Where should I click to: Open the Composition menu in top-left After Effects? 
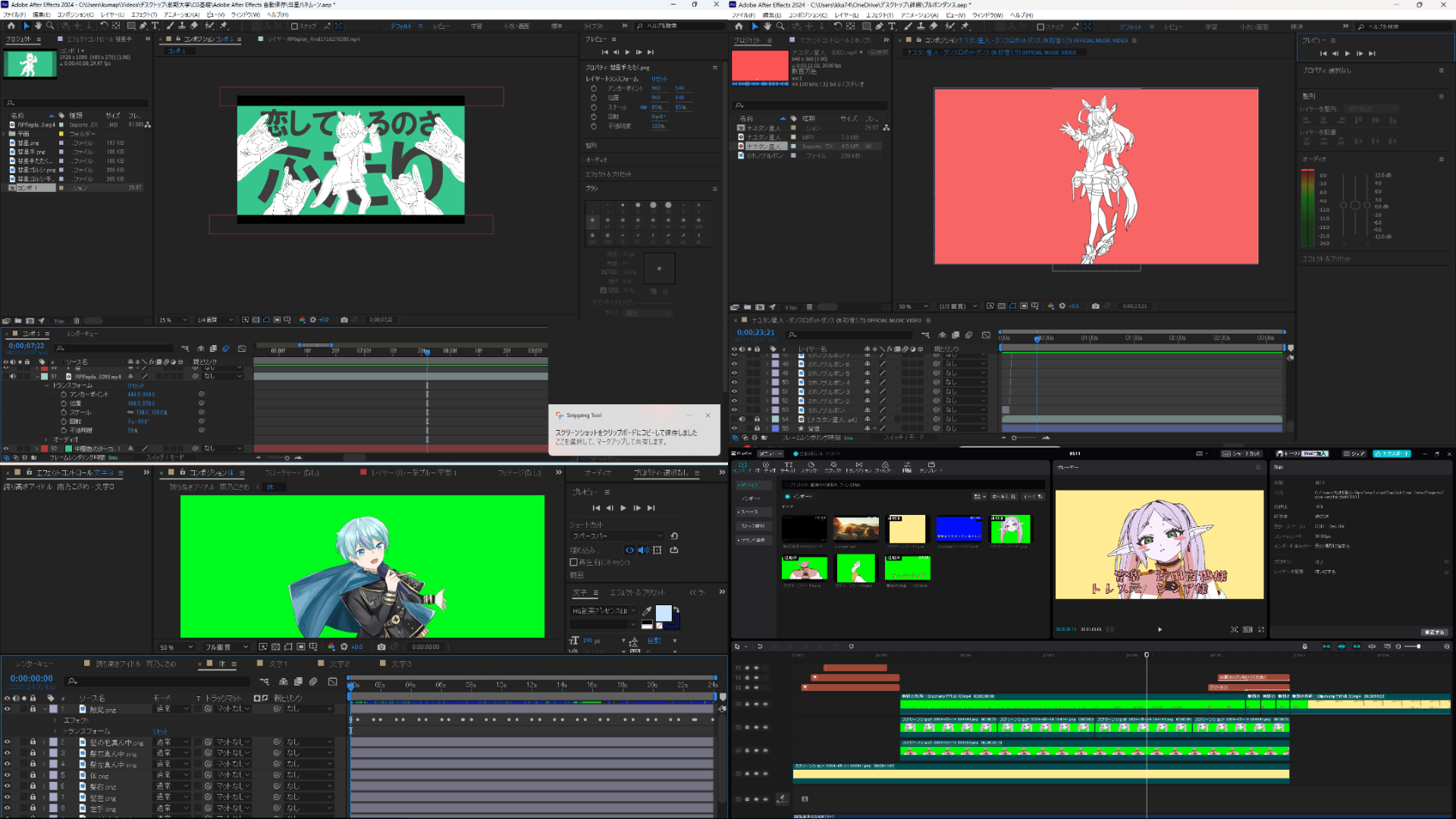tap(75, 14)
